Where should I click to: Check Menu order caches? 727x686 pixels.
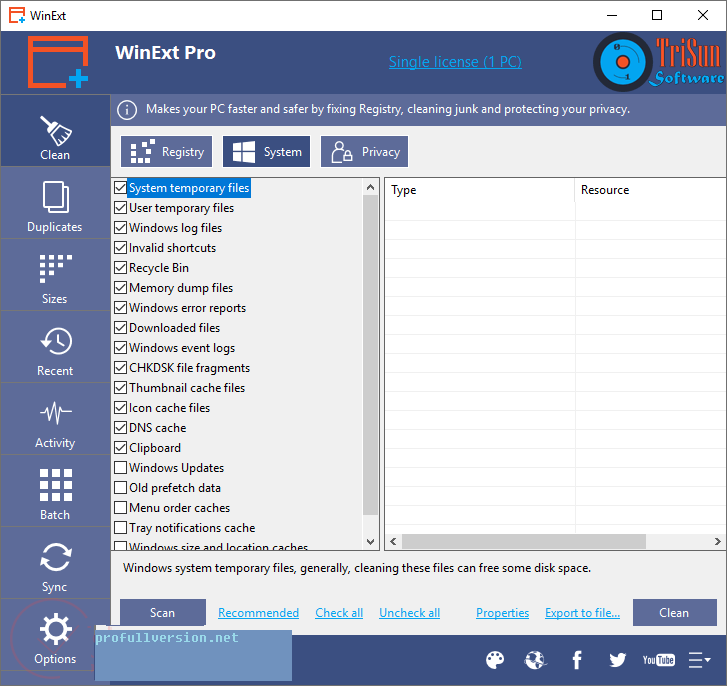(121, 508)
